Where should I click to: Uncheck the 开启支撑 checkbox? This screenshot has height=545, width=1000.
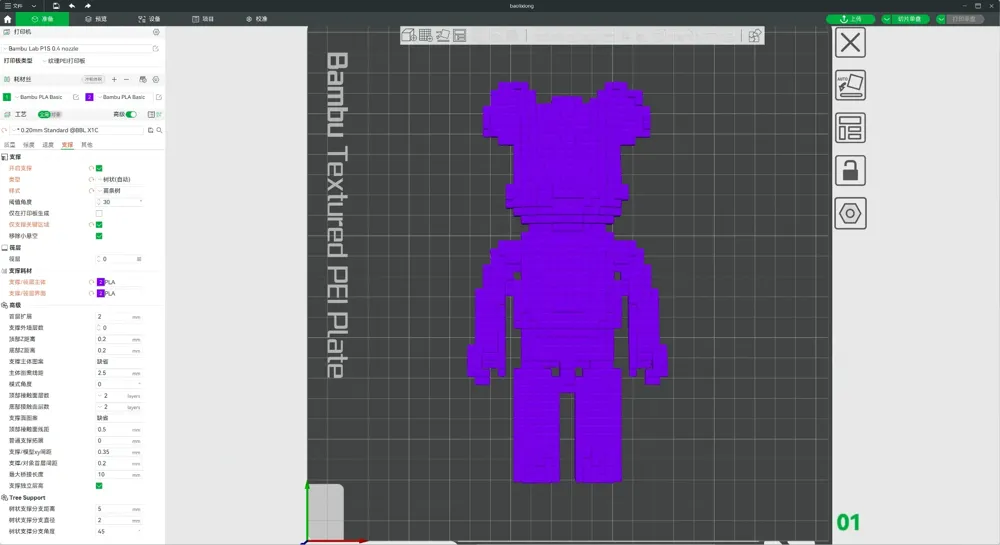coord(99,168)
